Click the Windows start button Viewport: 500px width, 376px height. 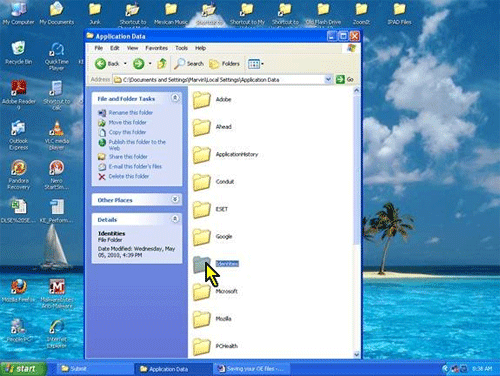23,369
